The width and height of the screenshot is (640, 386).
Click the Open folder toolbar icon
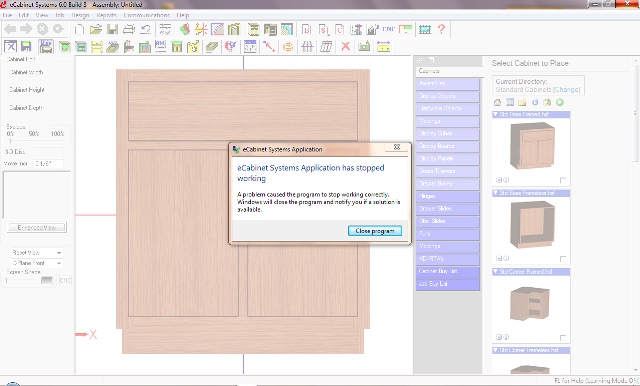(x=96, y=29)
